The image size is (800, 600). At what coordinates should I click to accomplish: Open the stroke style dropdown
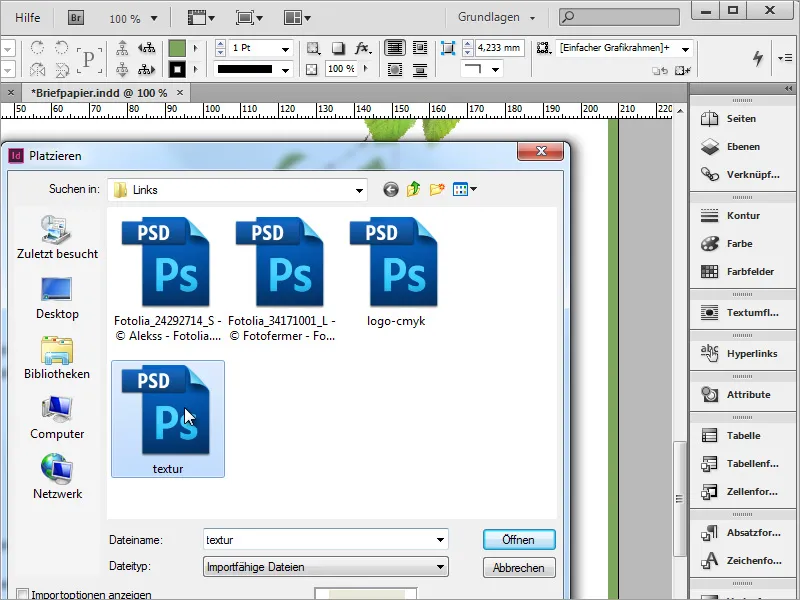285,69
